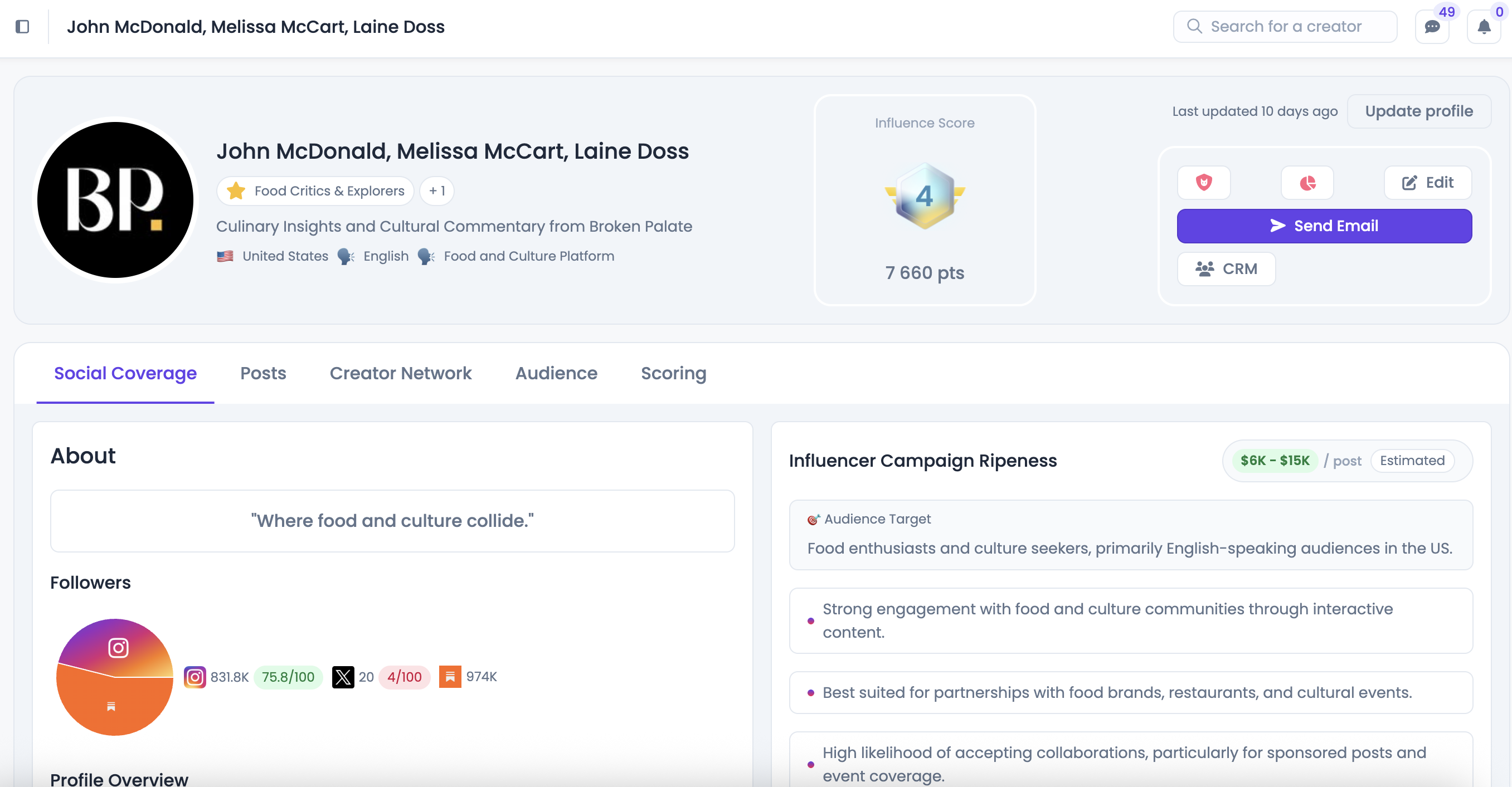Click the red shield icon button
This screenshot has height=787, width=1512.
(1204, 182)
